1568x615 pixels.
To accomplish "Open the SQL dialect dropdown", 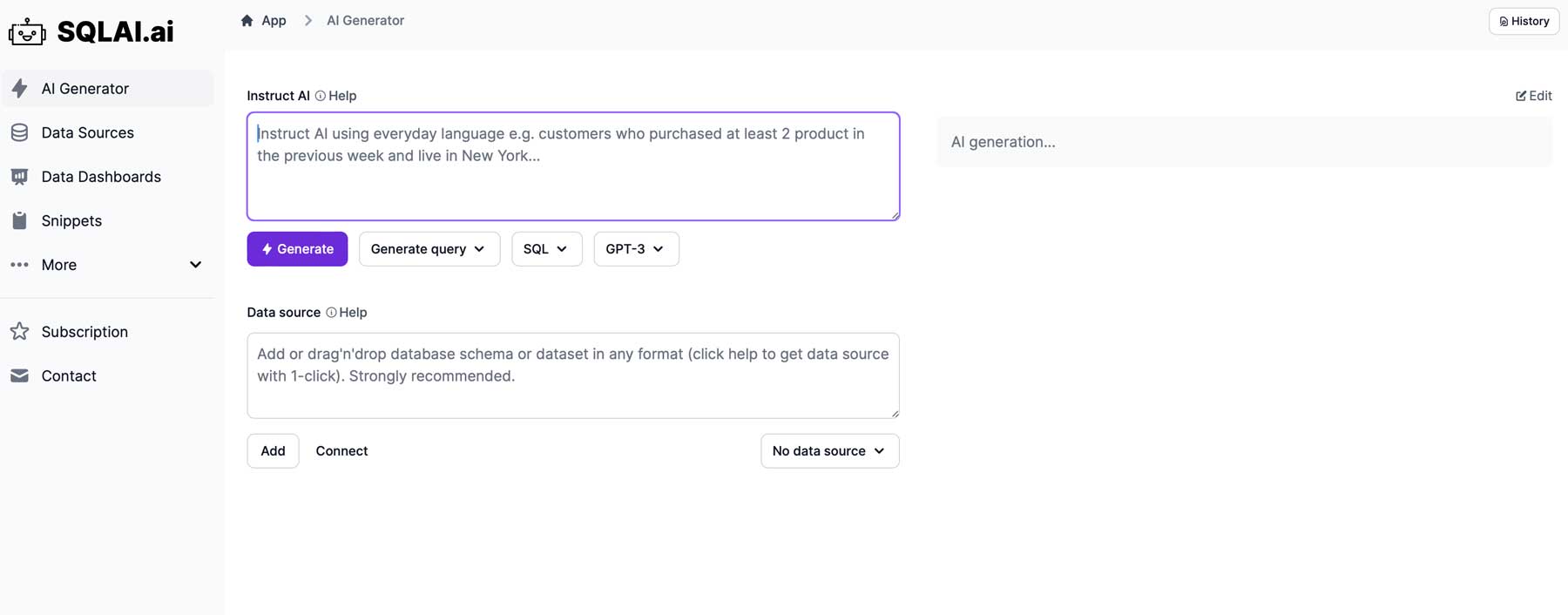I will (546, 248).
